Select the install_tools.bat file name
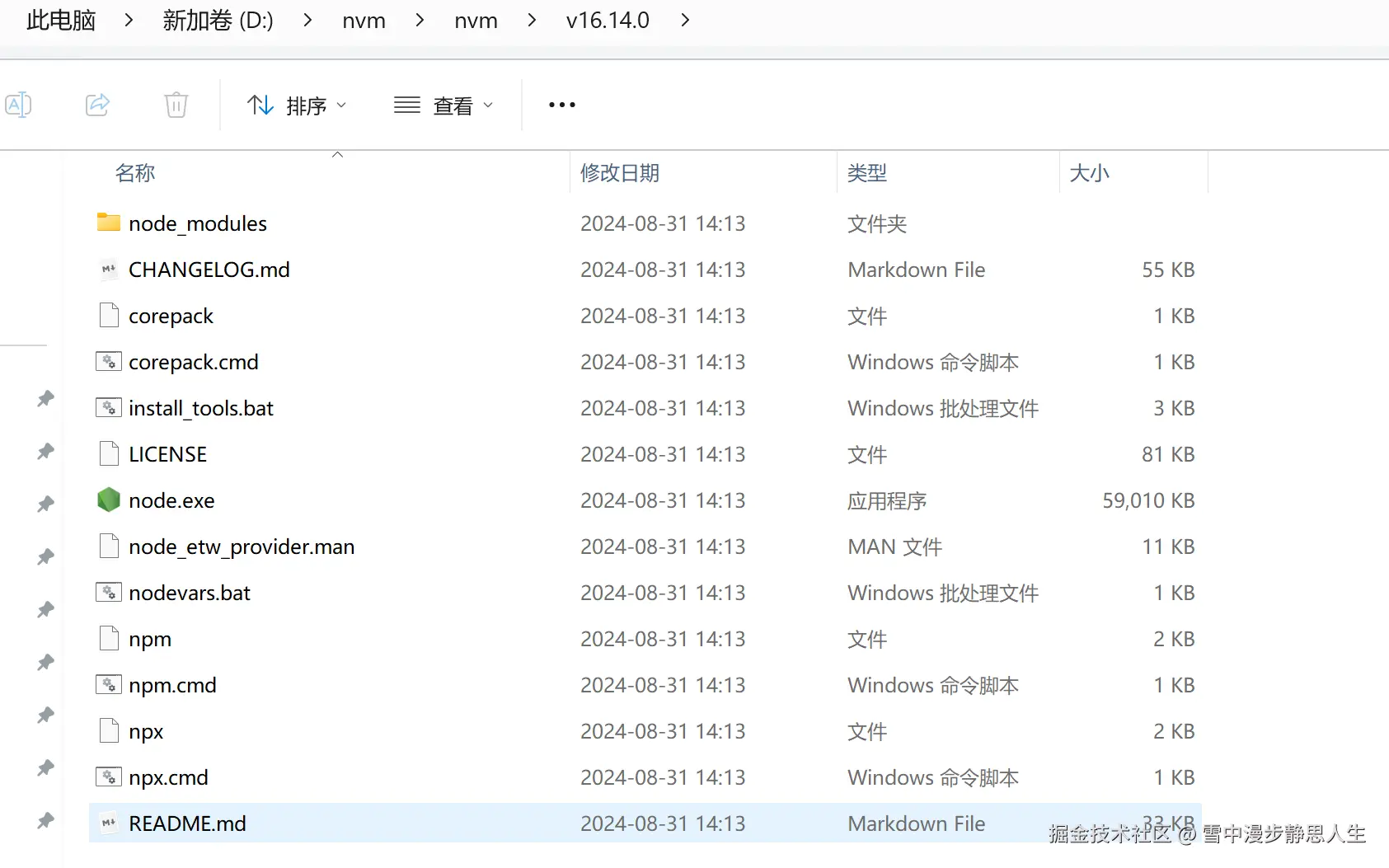This screenshot has width=1389, height=868. (x=201, y=408)
